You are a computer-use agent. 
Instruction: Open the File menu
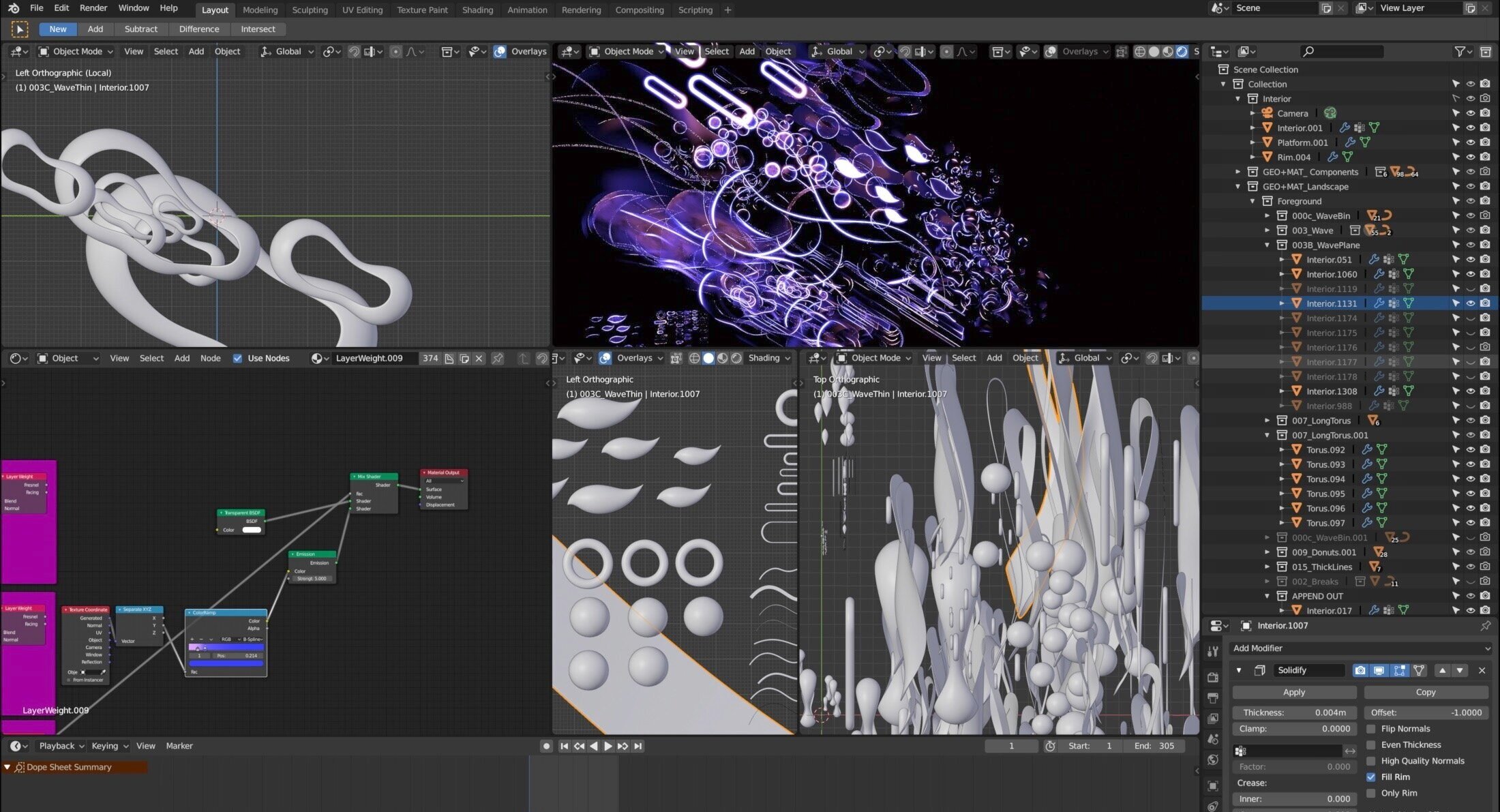click(x=36, y=8)
